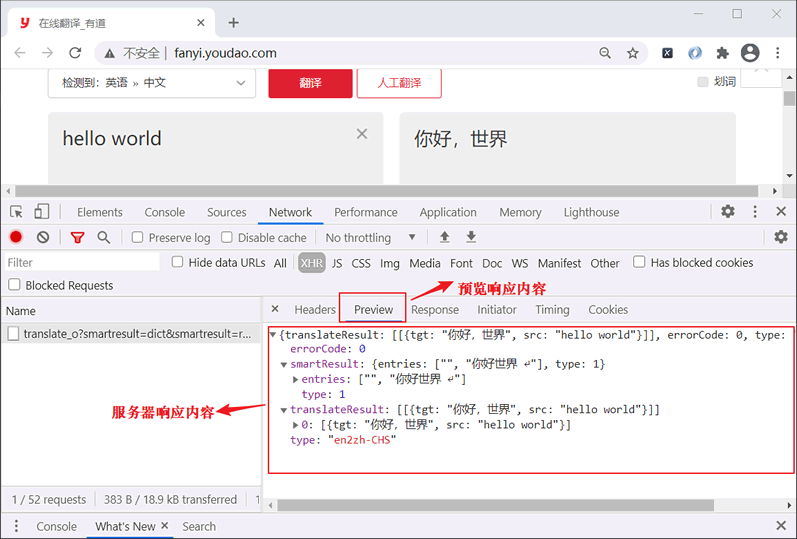Open the Sources tab
This screenshot has width=797, height=539.
227,212
